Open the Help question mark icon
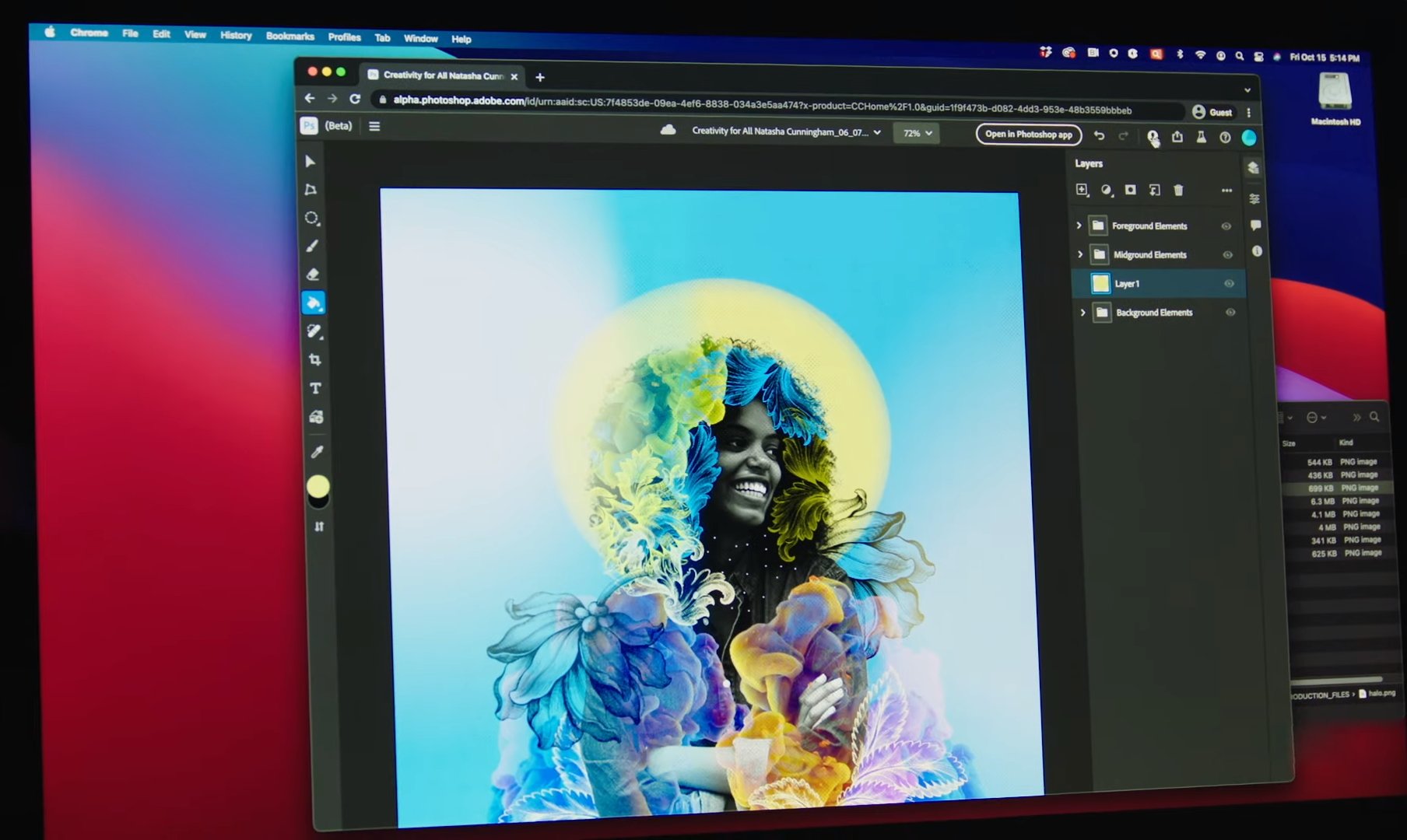This screenshot has width=1407, height=840. point(1226,138)
